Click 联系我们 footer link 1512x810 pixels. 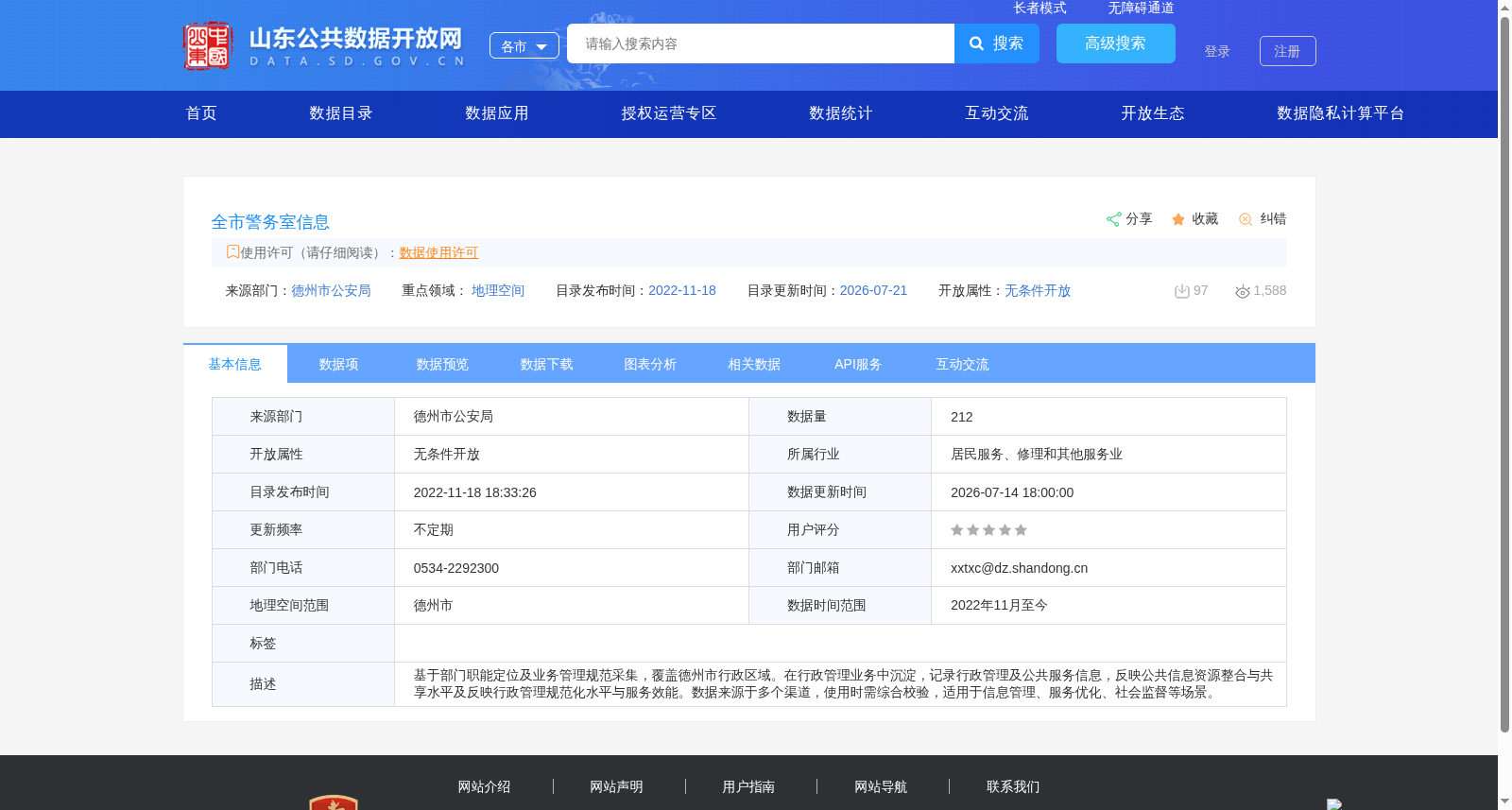(1013, 786)
